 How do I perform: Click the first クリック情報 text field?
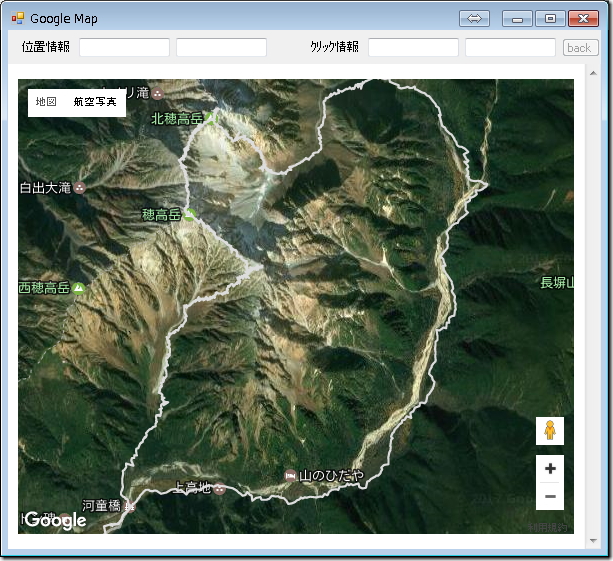click(413, 47)
